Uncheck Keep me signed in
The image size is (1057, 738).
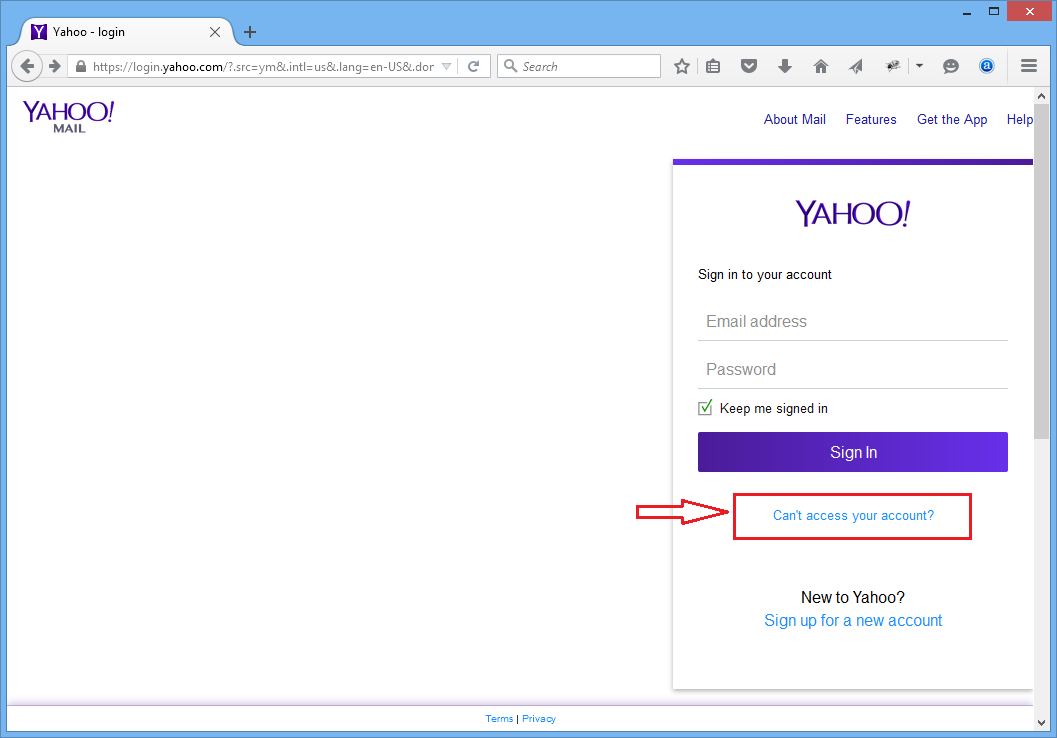tap(705, 407)
